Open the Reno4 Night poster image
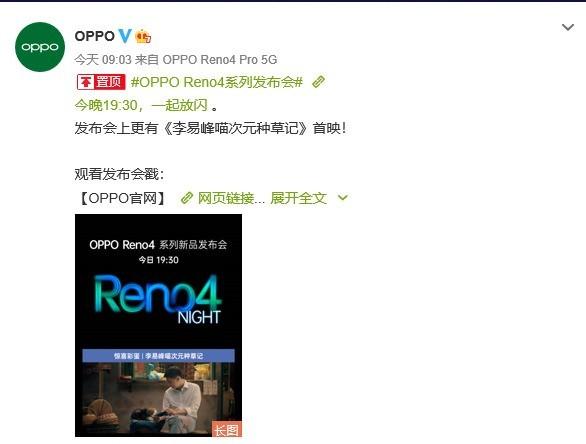This screenshot has height=444, width=586. (158, 325)
